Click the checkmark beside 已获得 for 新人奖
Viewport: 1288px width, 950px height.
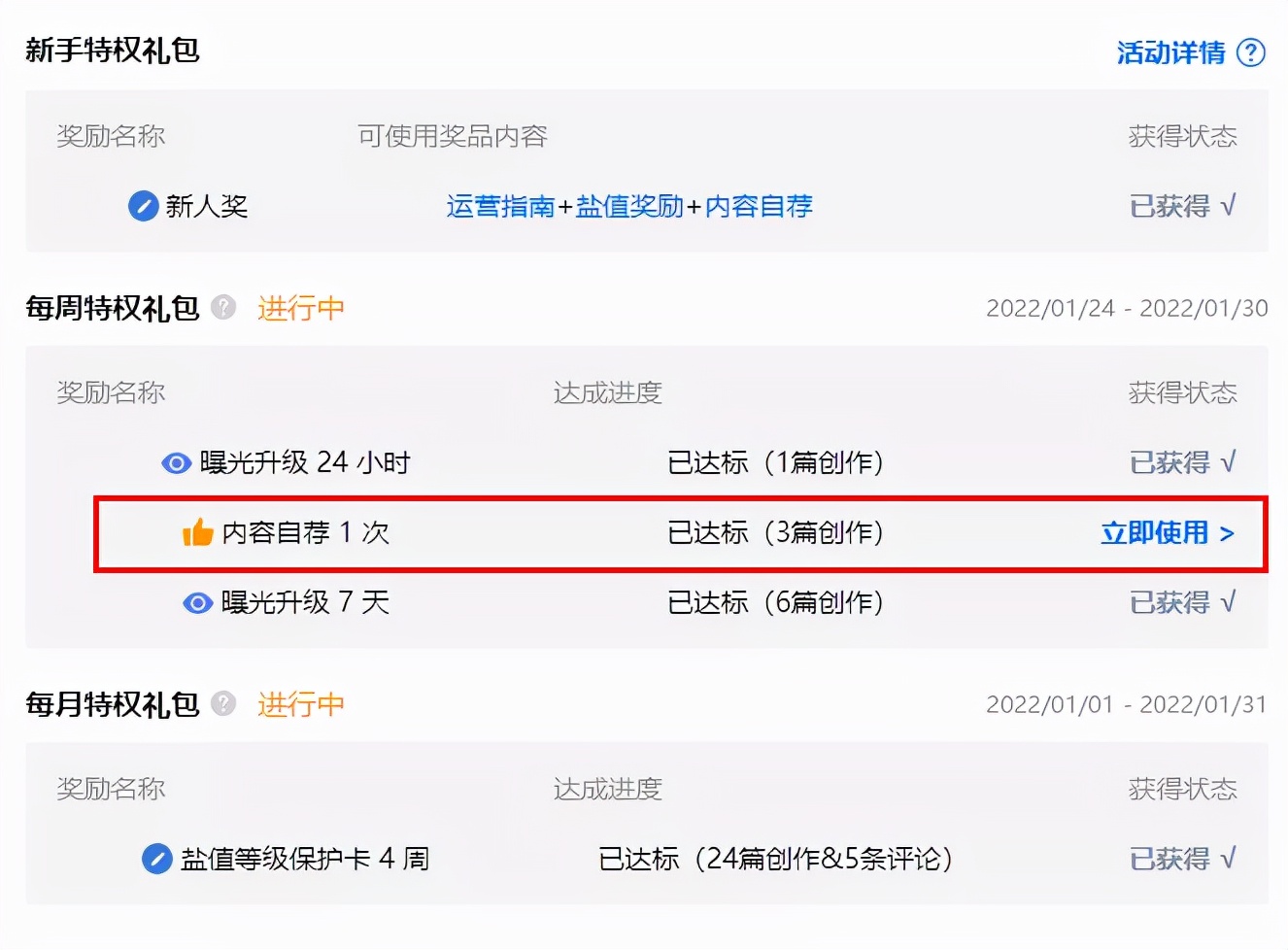(1230, 206)
